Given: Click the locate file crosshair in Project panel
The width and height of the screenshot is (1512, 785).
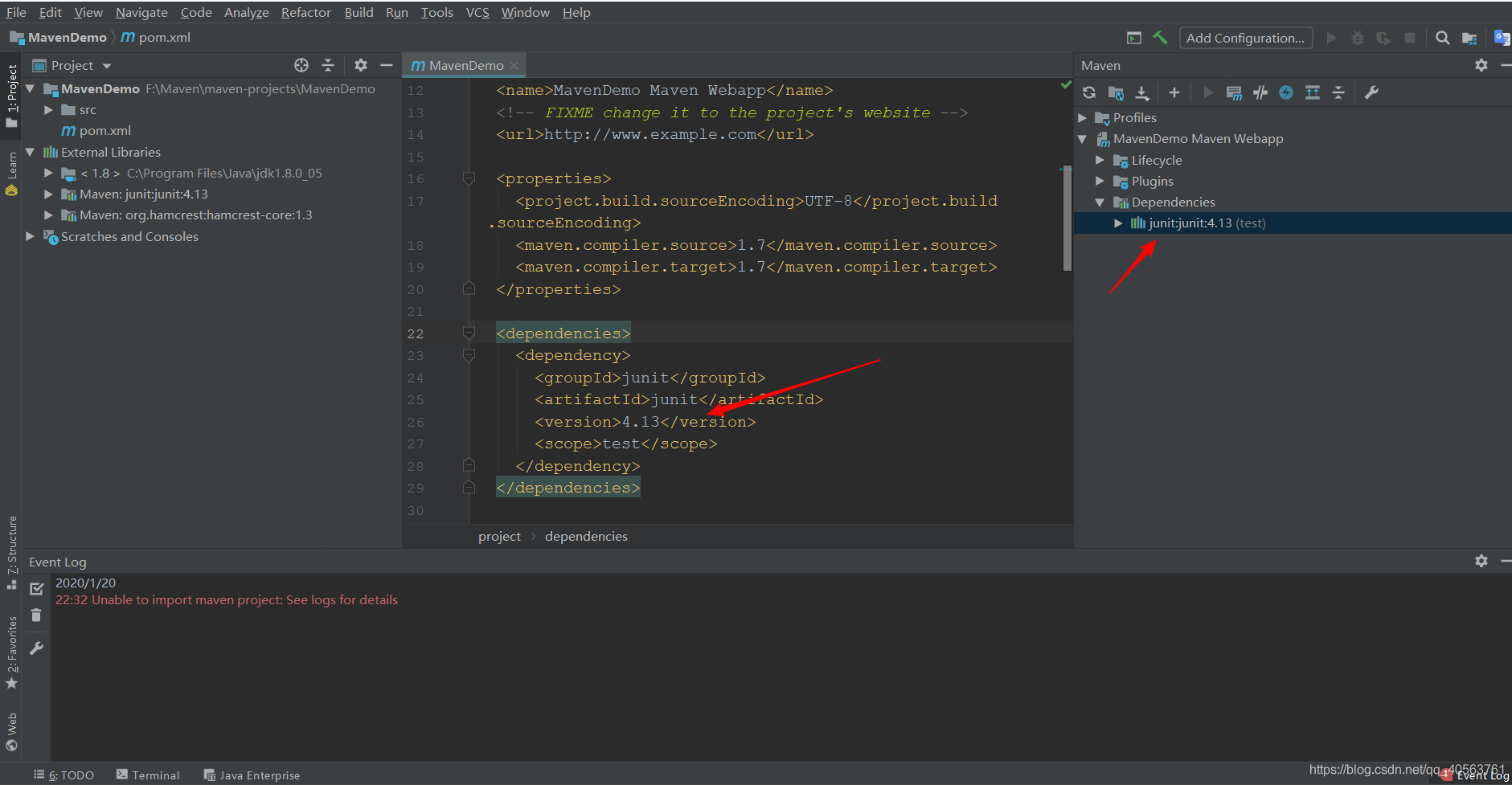Looking at the screenshot, I should (x=301, y=65).
